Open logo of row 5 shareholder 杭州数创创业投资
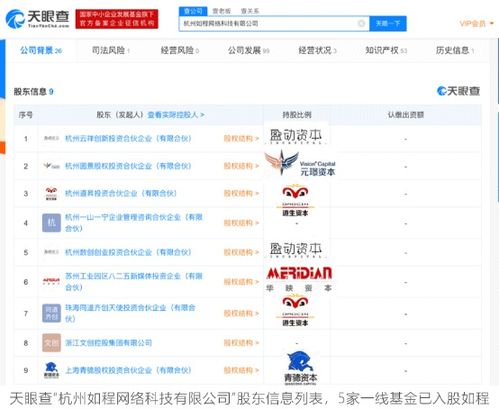Screen dimensions: 499x409 pos(51,252)
